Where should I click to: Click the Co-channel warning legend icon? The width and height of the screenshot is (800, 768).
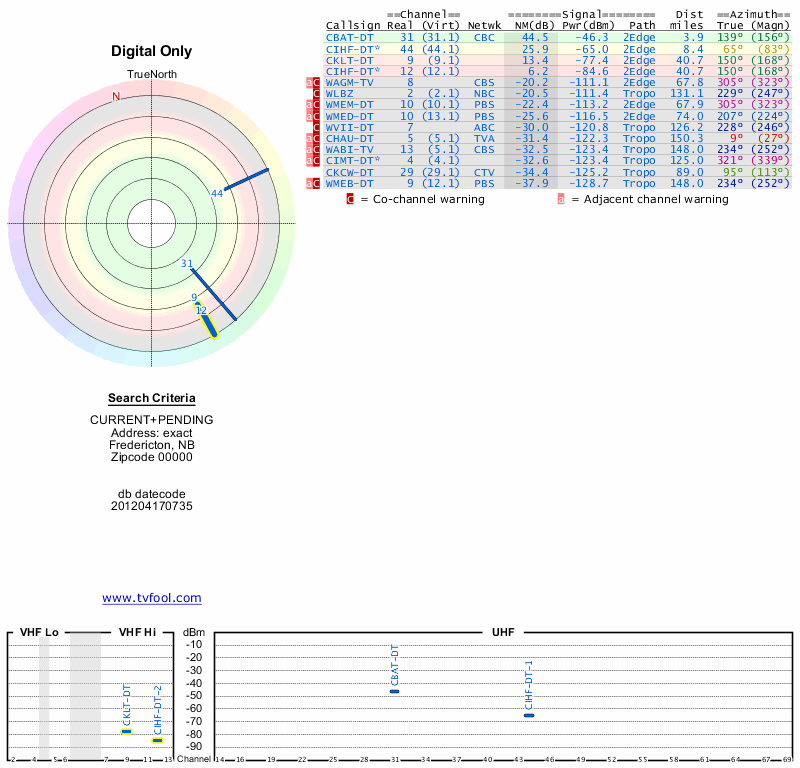pyautogui.click(x=350, y=199)
